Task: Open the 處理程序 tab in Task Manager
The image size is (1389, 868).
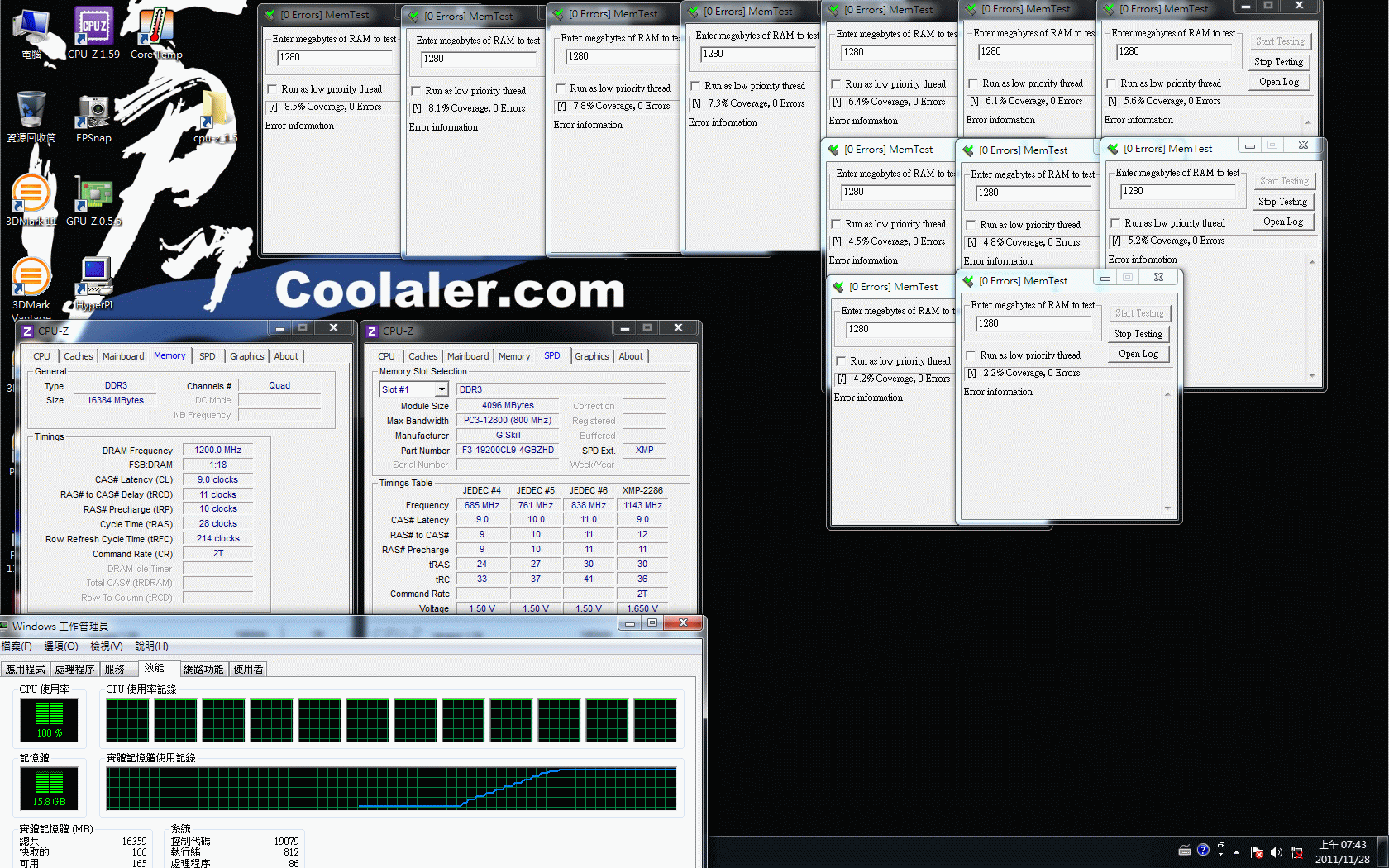Action: click(74, 670)
